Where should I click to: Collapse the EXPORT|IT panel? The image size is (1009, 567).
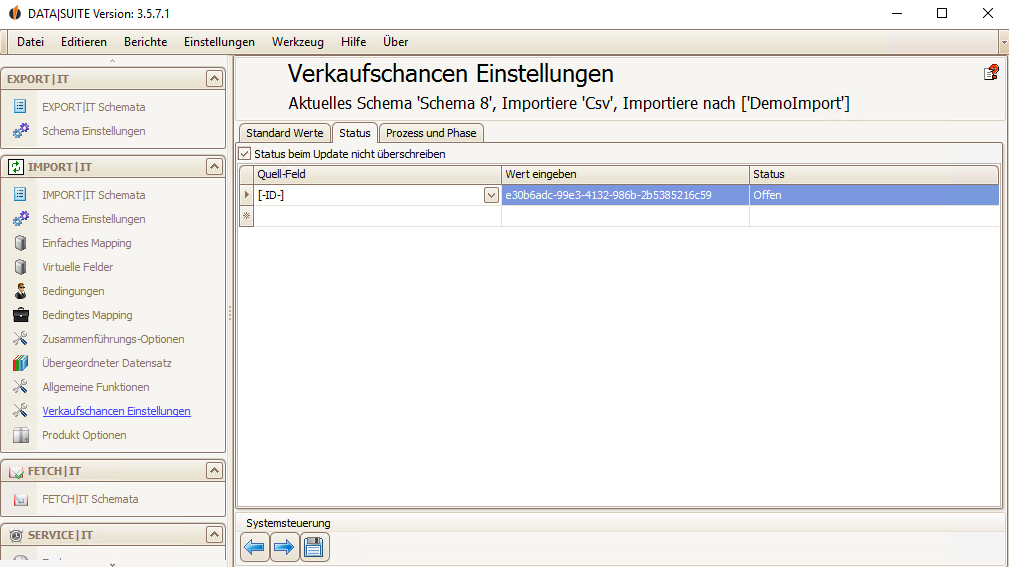(x=214, y=79)
